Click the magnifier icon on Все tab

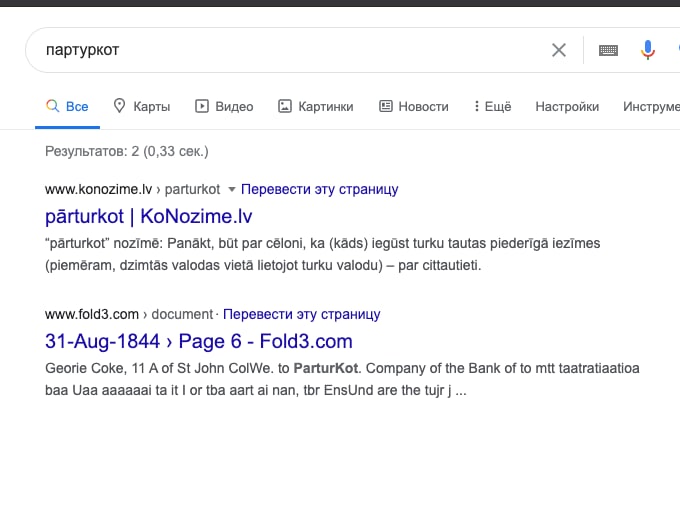(53, 106)
